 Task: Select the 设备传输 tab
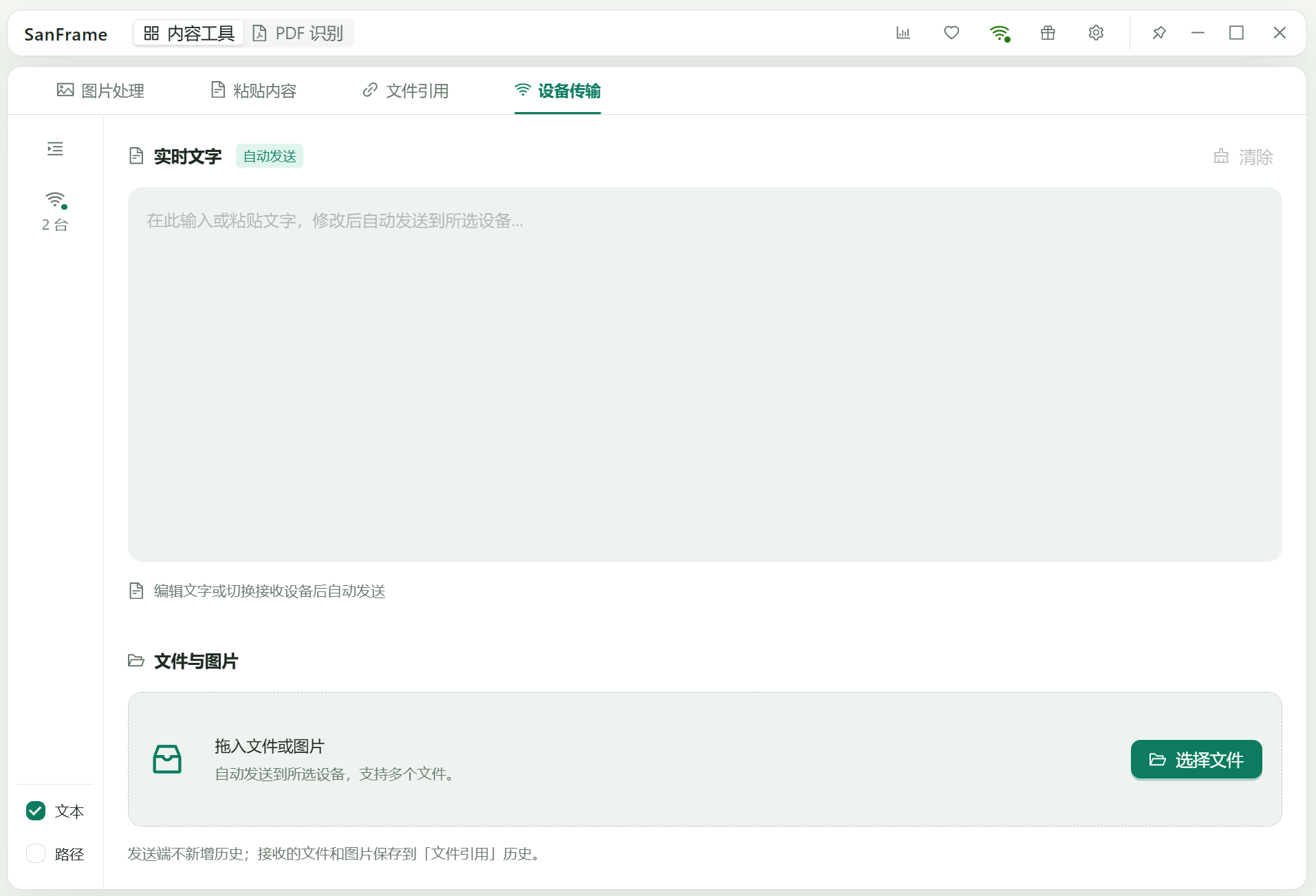[558, 91]
